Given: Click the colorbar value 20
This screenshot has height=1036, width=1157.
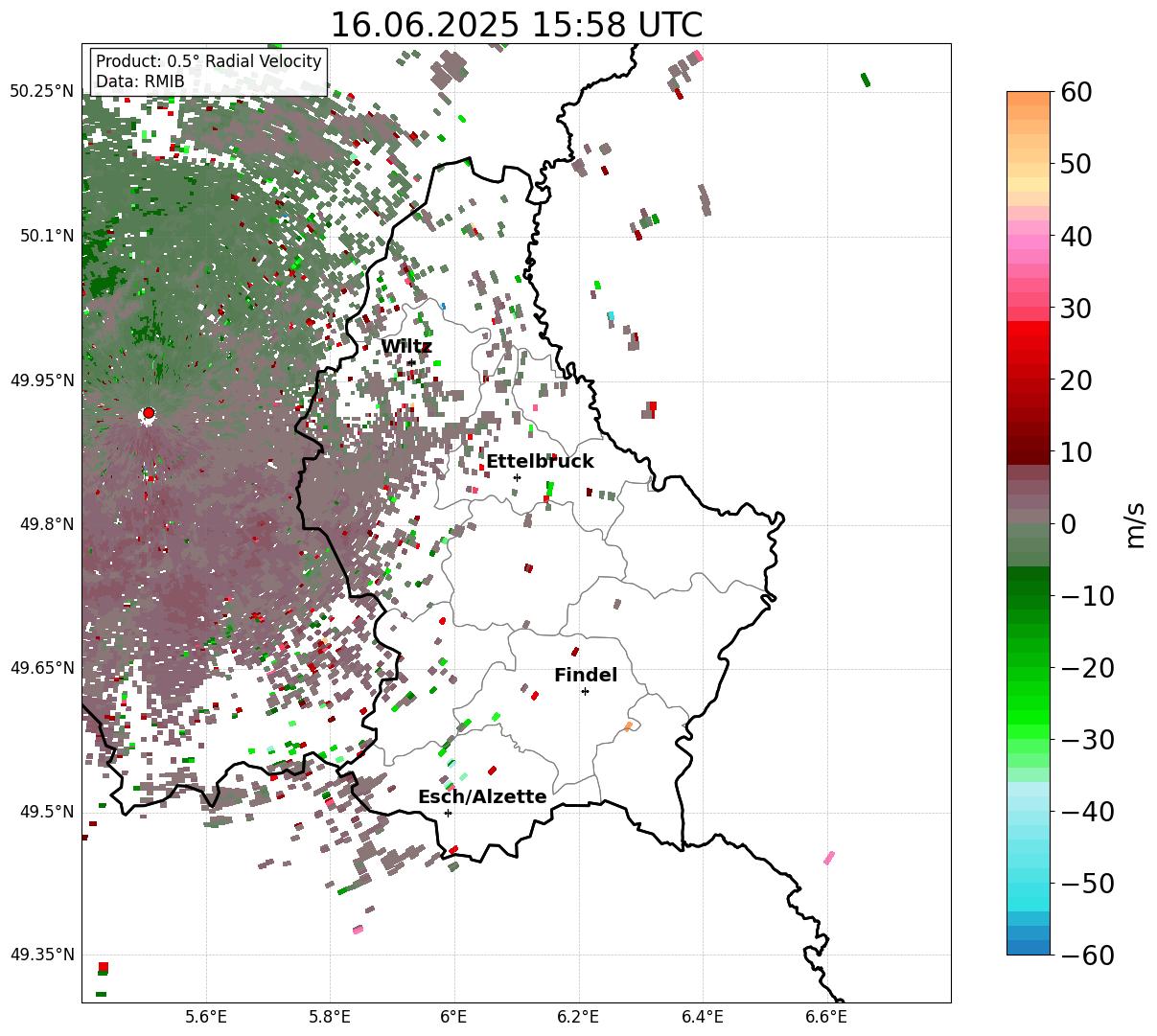Looking at the screenshot, I should pos(1075,380).
